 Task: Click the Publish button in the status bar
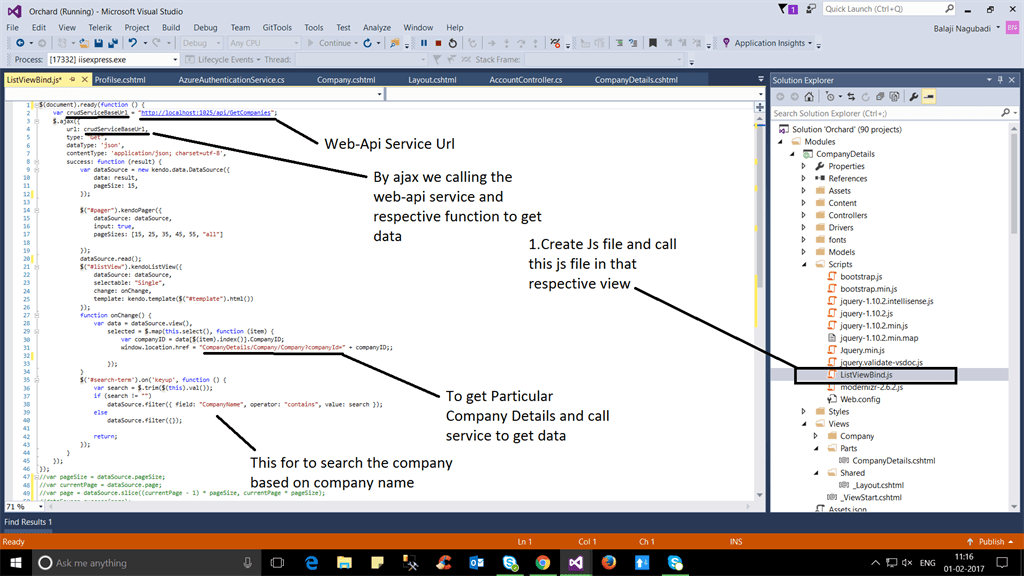990,540
